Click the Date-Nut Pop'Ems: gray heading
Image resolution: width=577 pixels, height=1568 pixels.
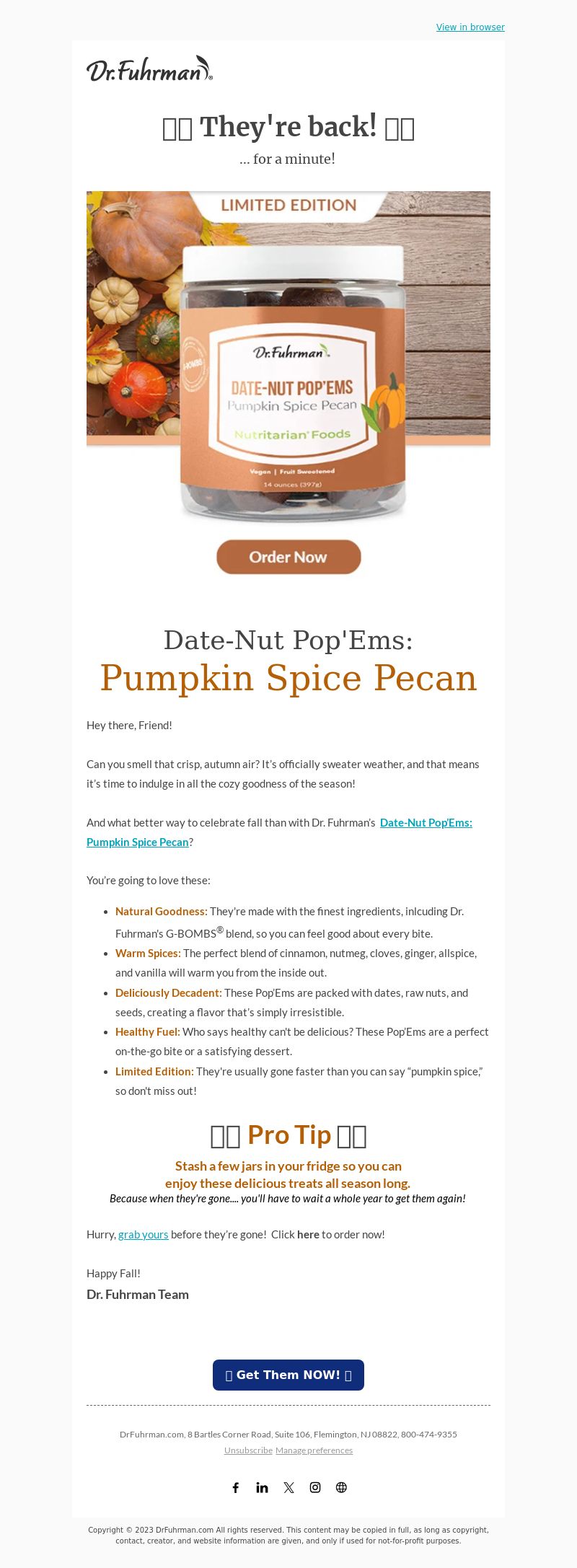click(x=288, y=640)
